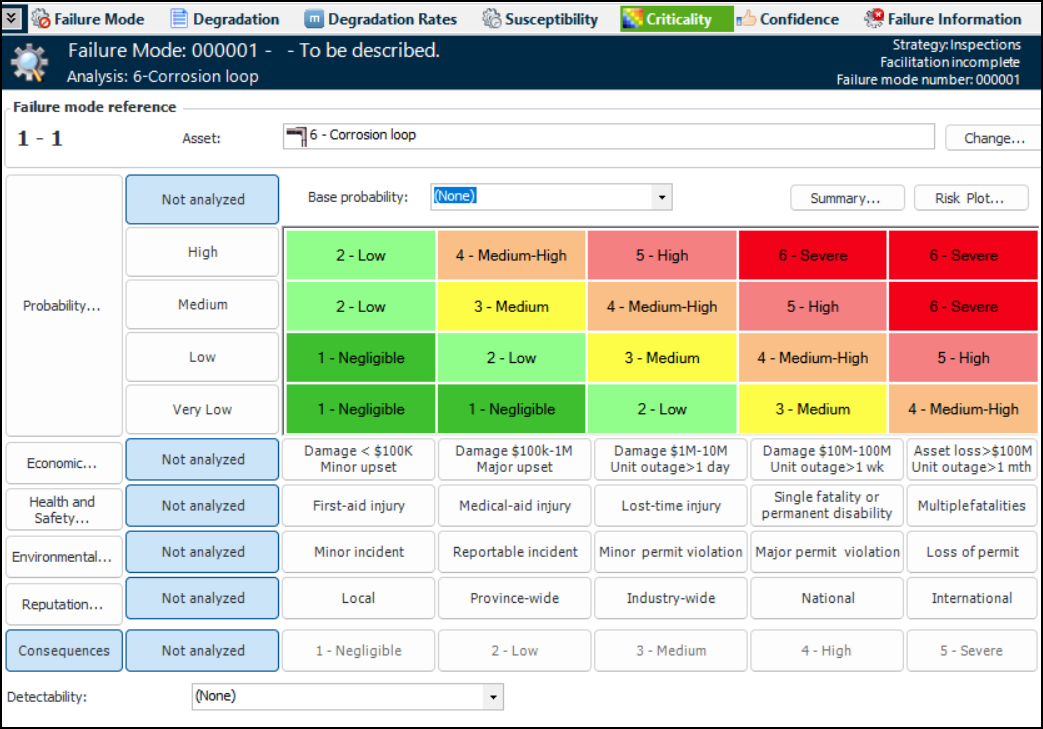
Task: Click the Confidence thumbs-up icon
Action: 746,18
